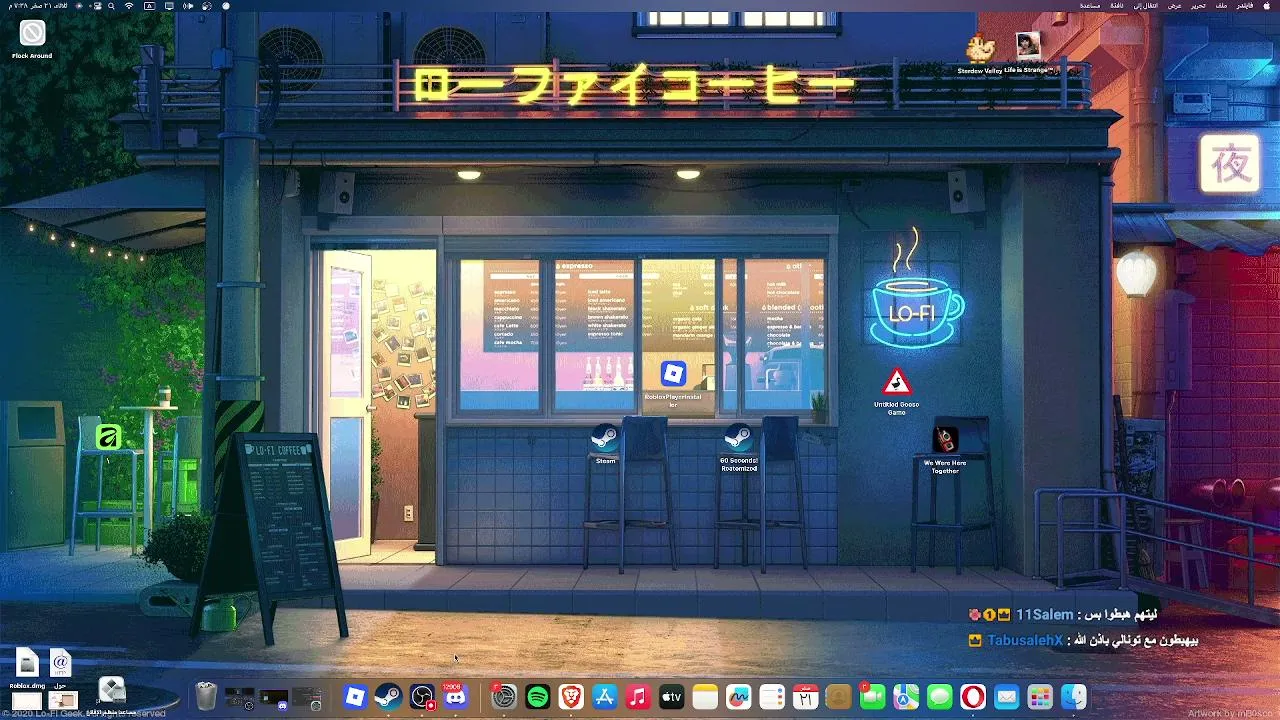Open Messages from the dock
Viewport: 1280px width, 720px height.
(x=940, y=697)
